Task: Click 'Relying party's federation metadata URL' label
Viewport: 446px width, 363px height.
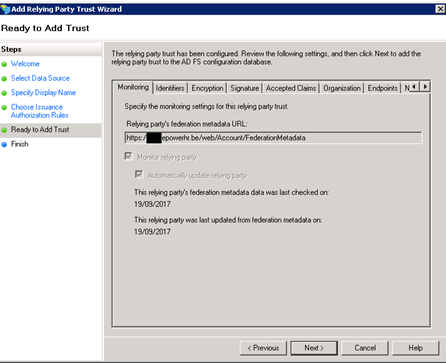Action: tap(187, 124)
